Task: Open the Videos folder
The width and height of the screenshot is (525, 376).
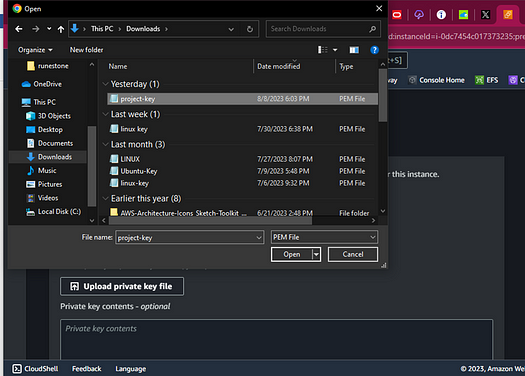Action: point(43,198)
